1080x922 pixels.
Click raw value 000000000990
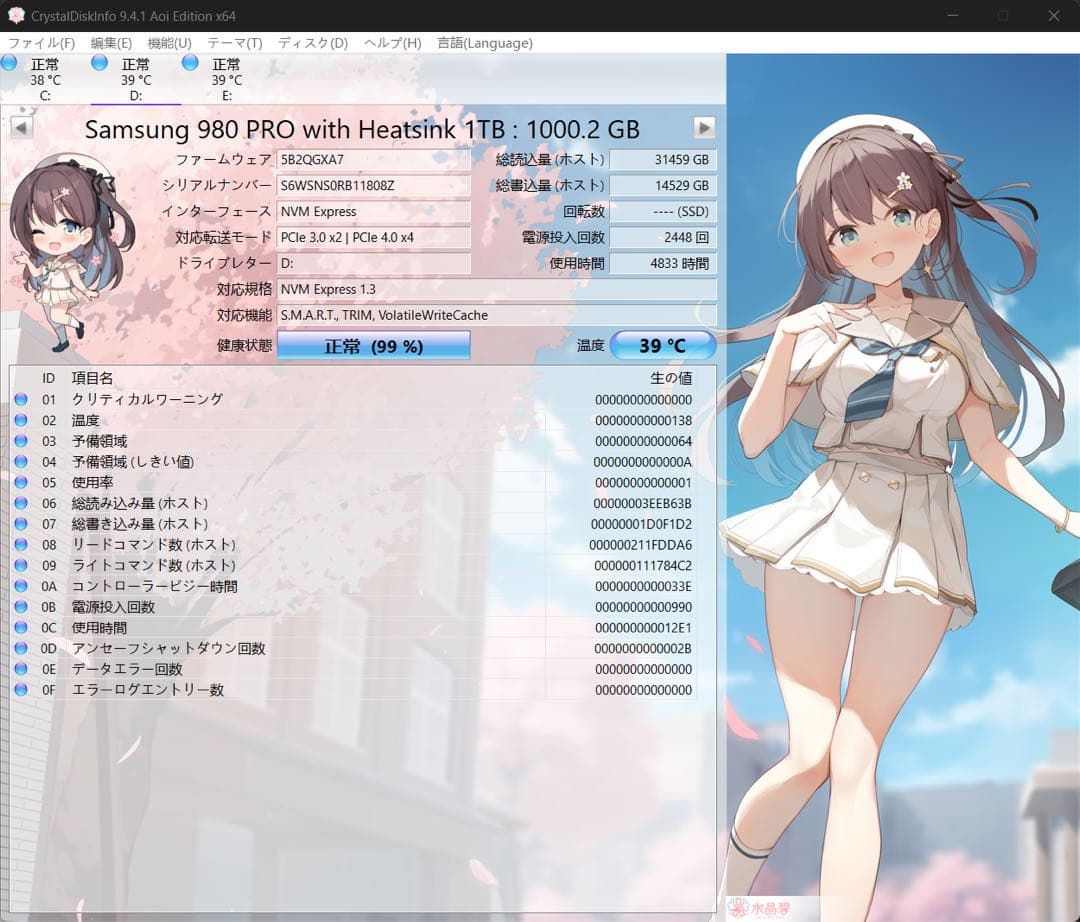point(643,607)
